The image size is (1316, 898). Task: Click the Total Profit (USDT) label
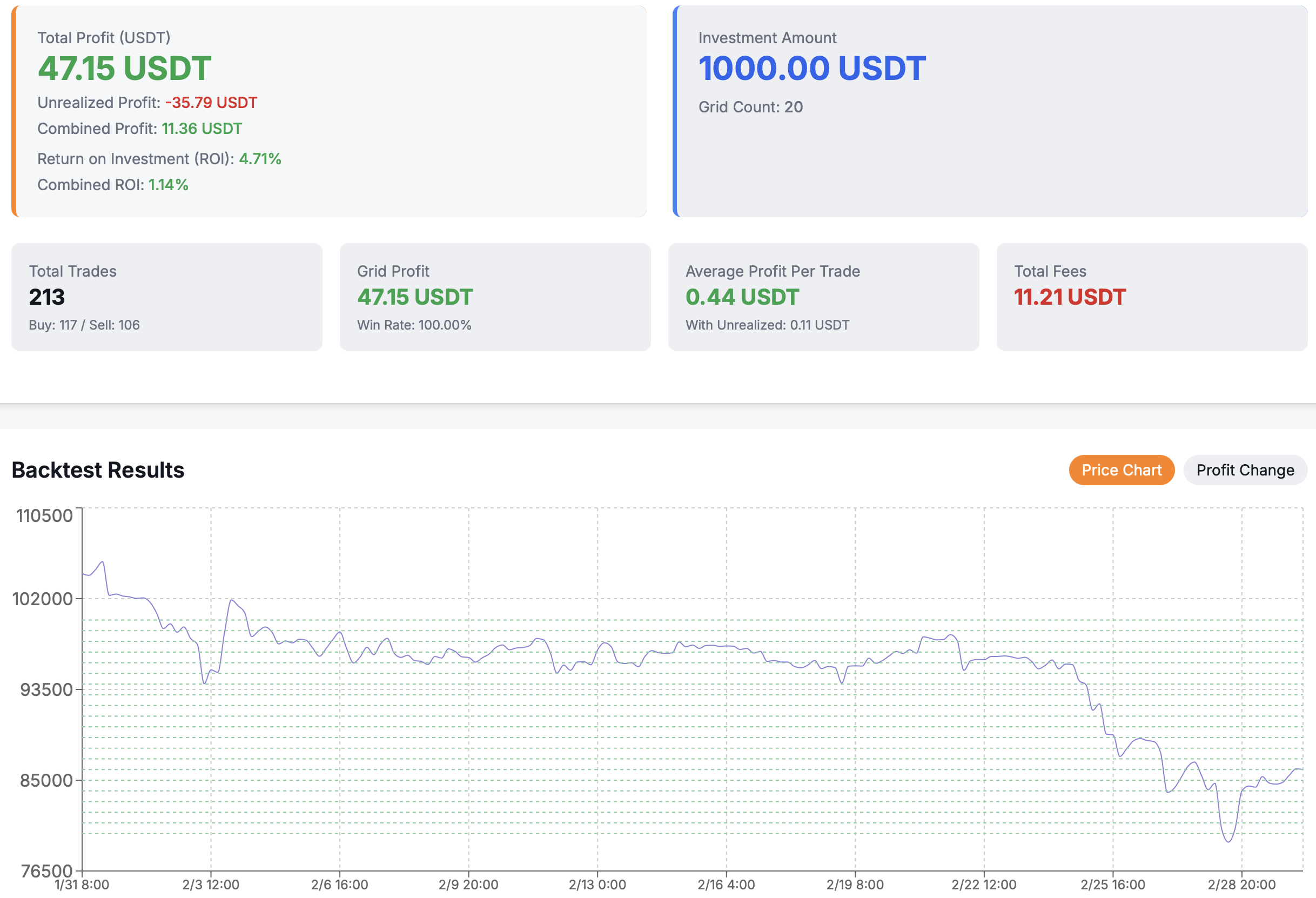tap(104, 38)
